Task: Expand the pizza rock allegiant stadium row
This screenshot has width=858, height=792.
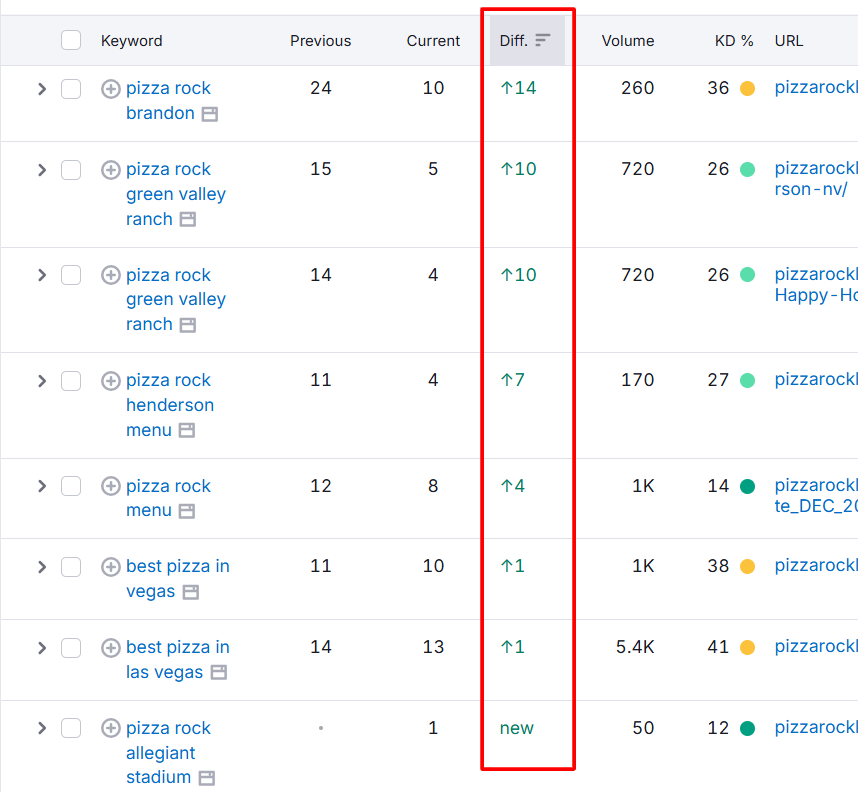Action: [x=42, y=728]
